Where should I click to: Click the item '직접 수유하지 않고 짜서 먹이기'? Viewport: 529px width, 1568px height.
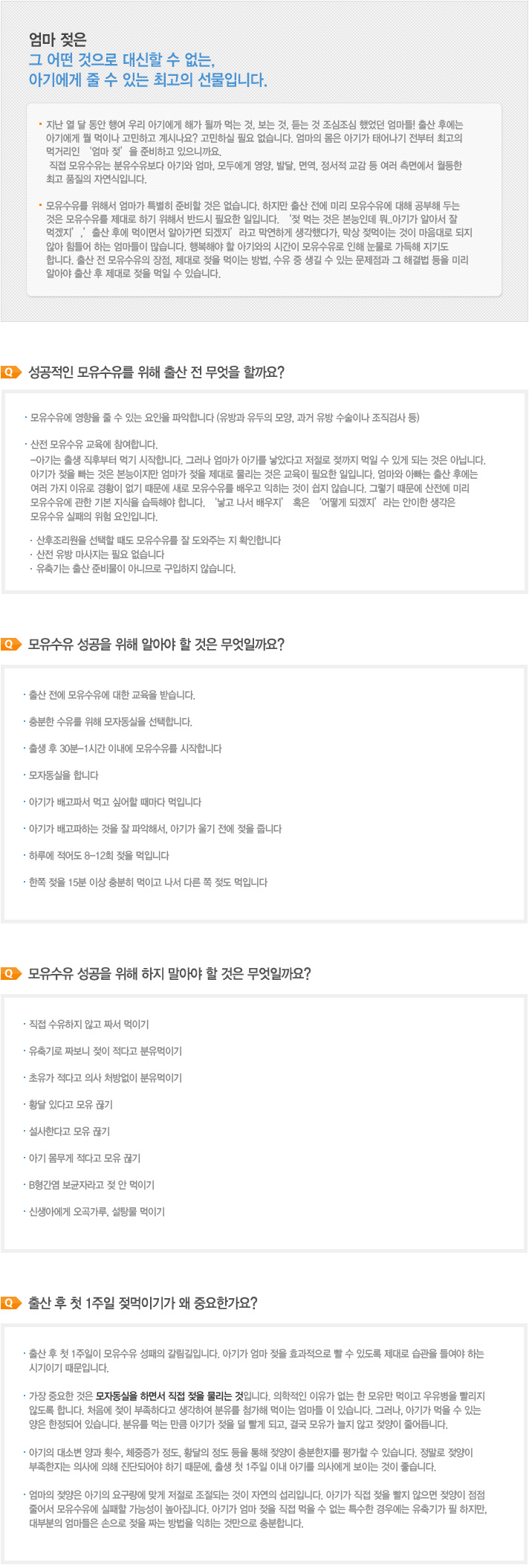point(88,1025)
